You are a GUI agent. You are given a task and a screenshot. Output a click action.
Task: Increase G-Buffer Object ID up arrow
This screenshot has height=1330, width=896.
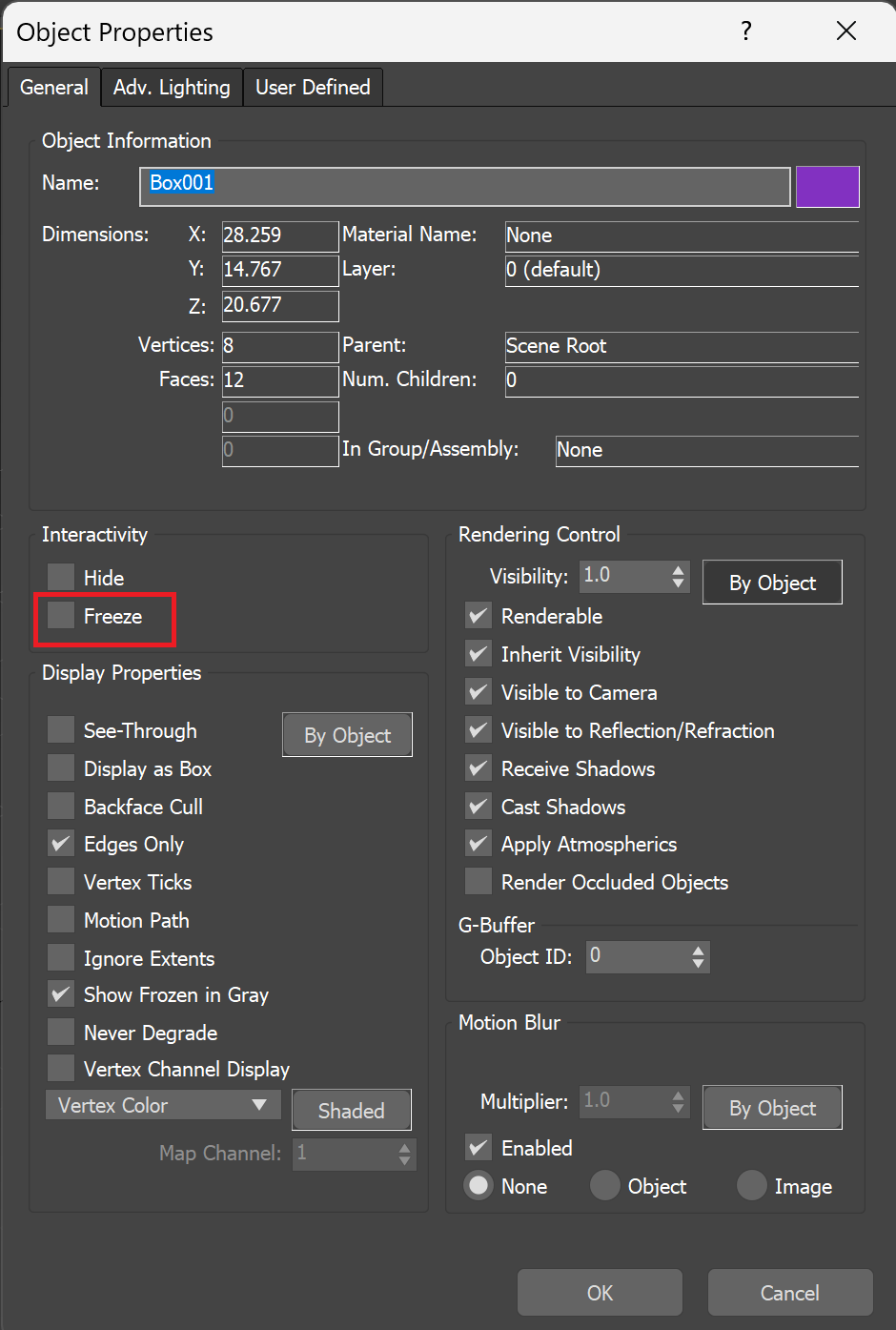pyautogui.click(x=699, y=951)
